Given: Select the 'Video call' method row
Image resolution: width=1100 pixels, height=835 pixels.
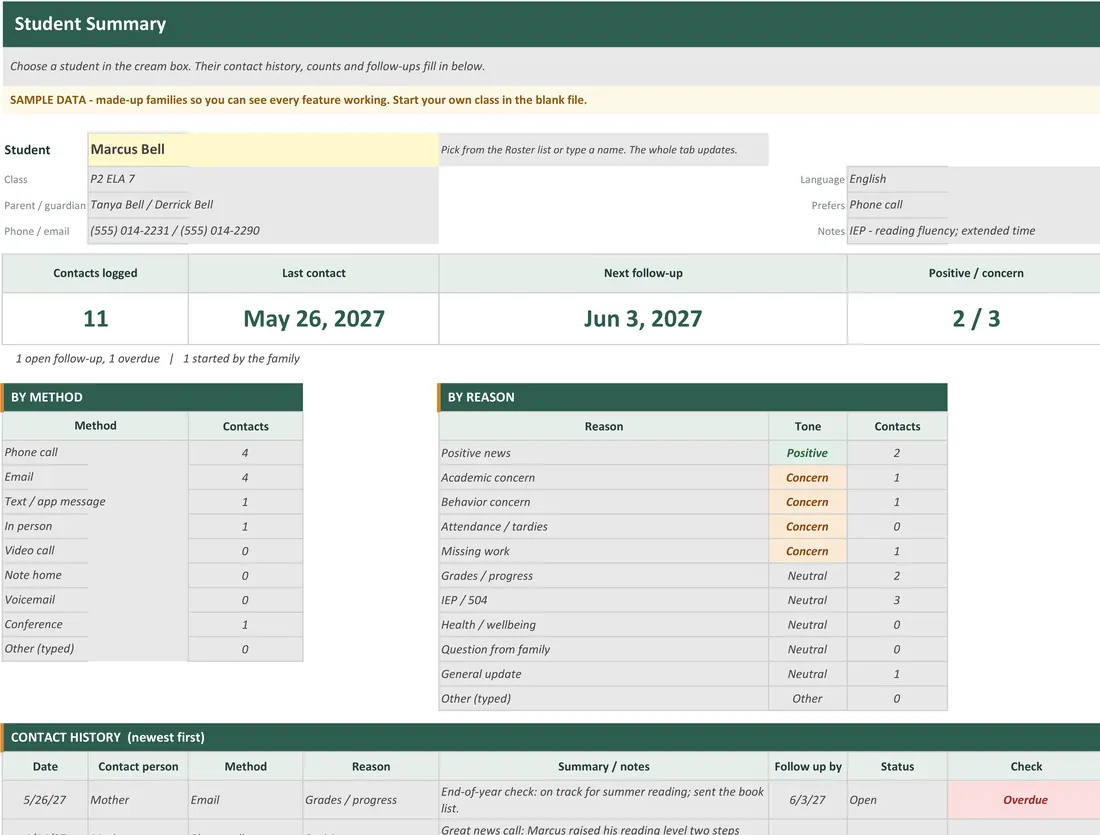Looking at the screenshot, I should coord(152,551).
